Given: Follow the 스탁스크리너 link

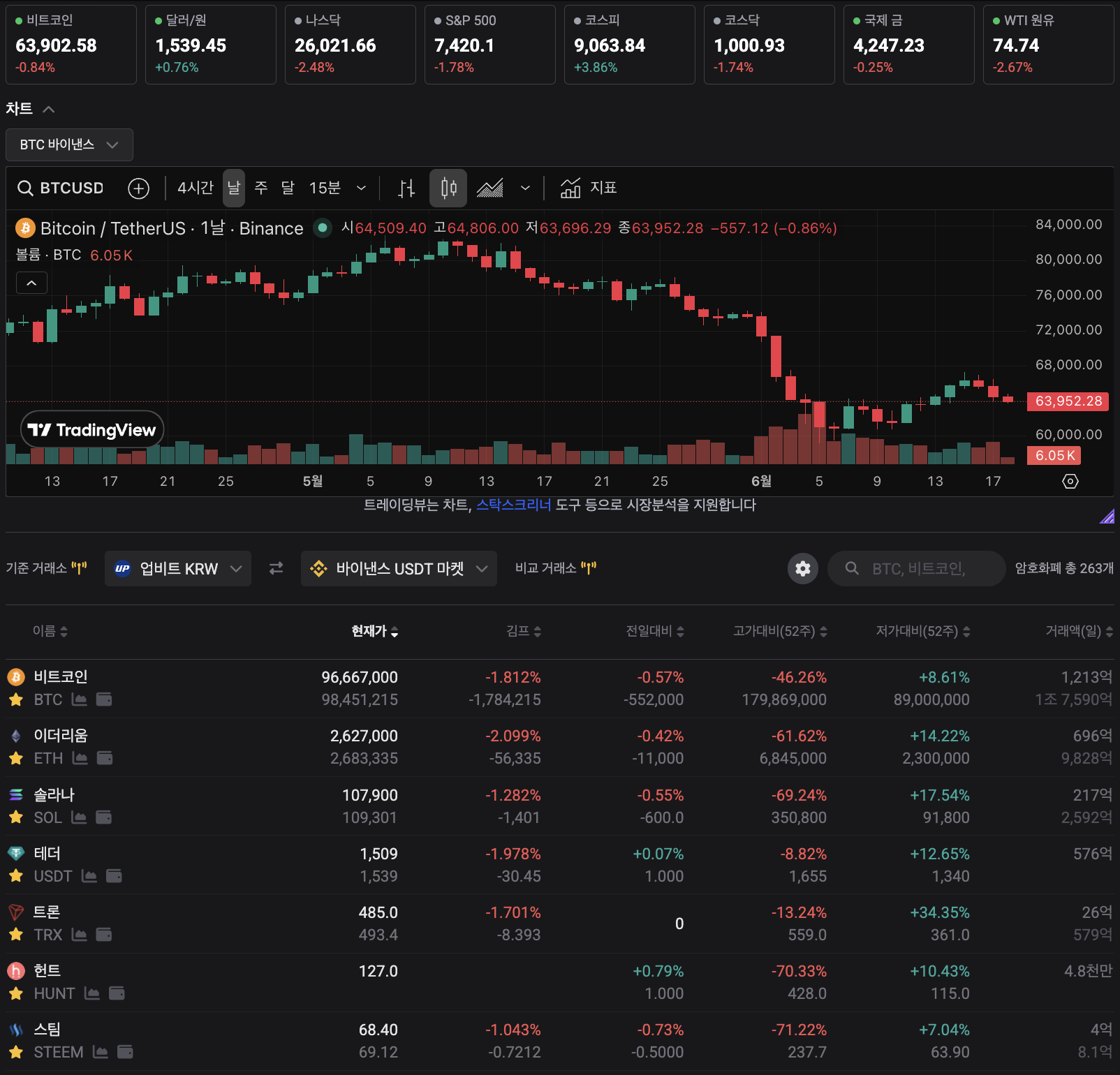Looking at the screenshot, I should (514, 505).
